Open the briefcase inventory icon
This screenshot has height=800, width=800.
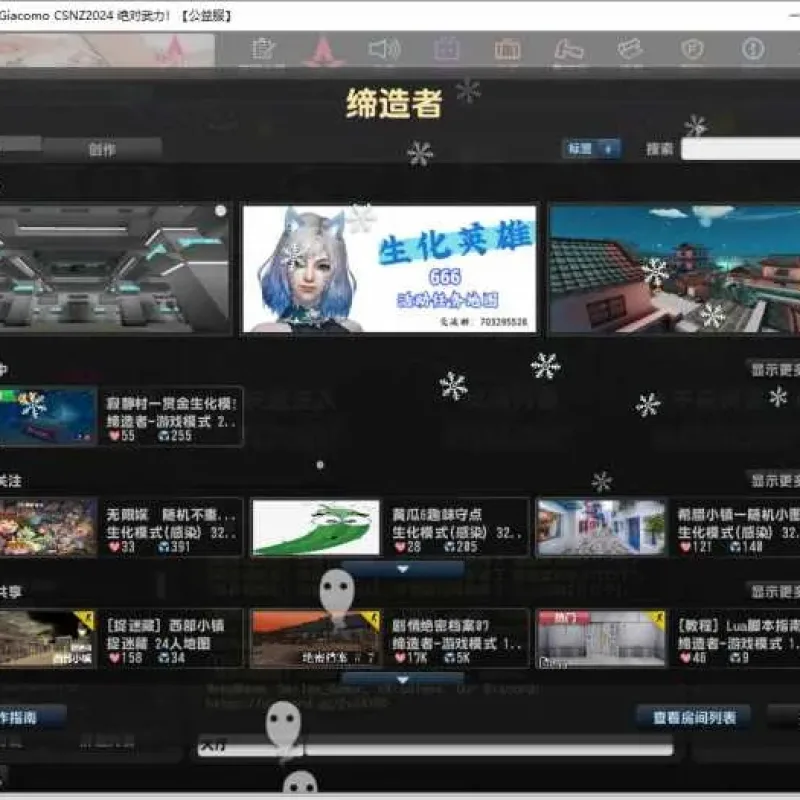(x=507, y=49)
